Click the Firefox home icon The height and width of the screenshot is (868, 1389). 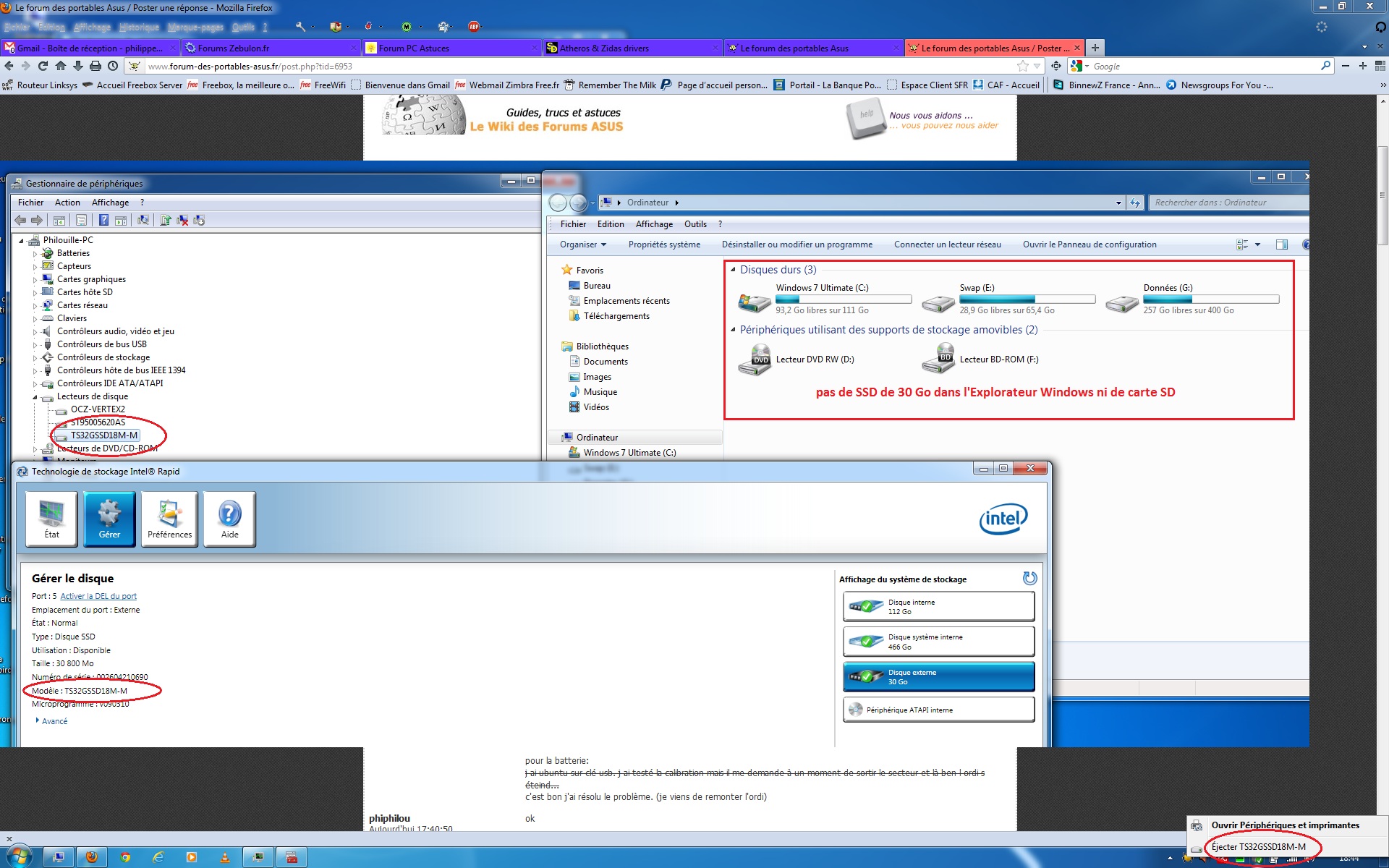[x=61, y=66]
